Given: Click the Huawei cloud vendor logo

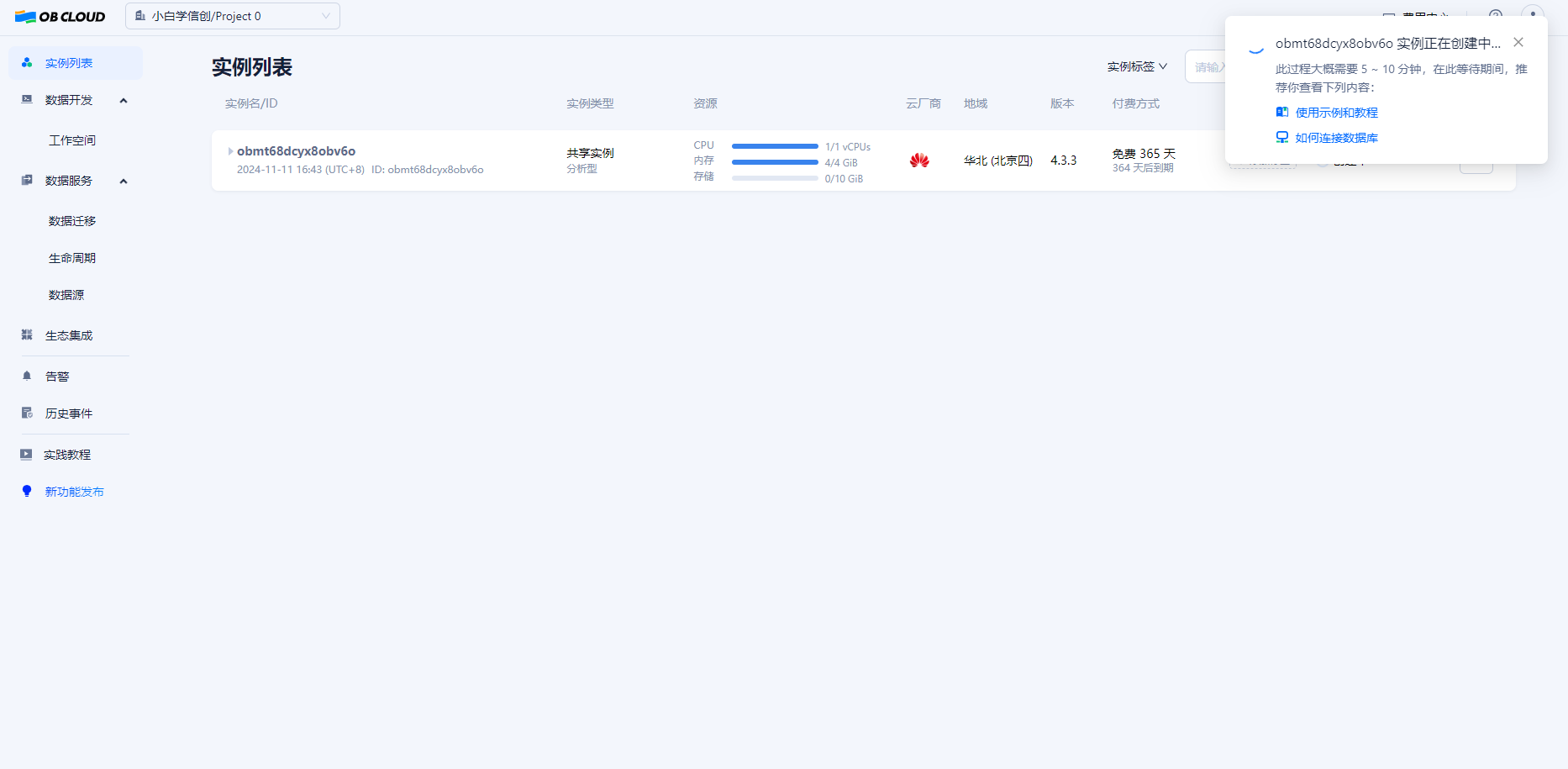Looking at the screenshot, I should (x=919, y=160).
